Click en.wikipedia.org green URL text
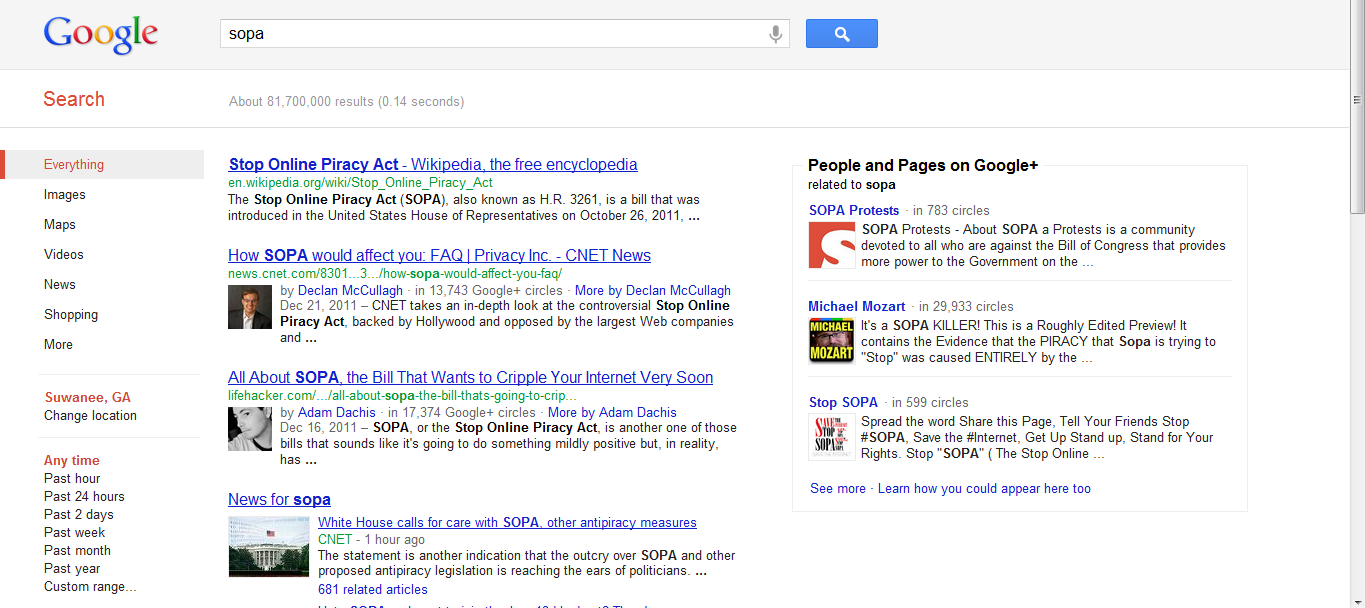This screenshot has height=608, width=1365. 360,183
